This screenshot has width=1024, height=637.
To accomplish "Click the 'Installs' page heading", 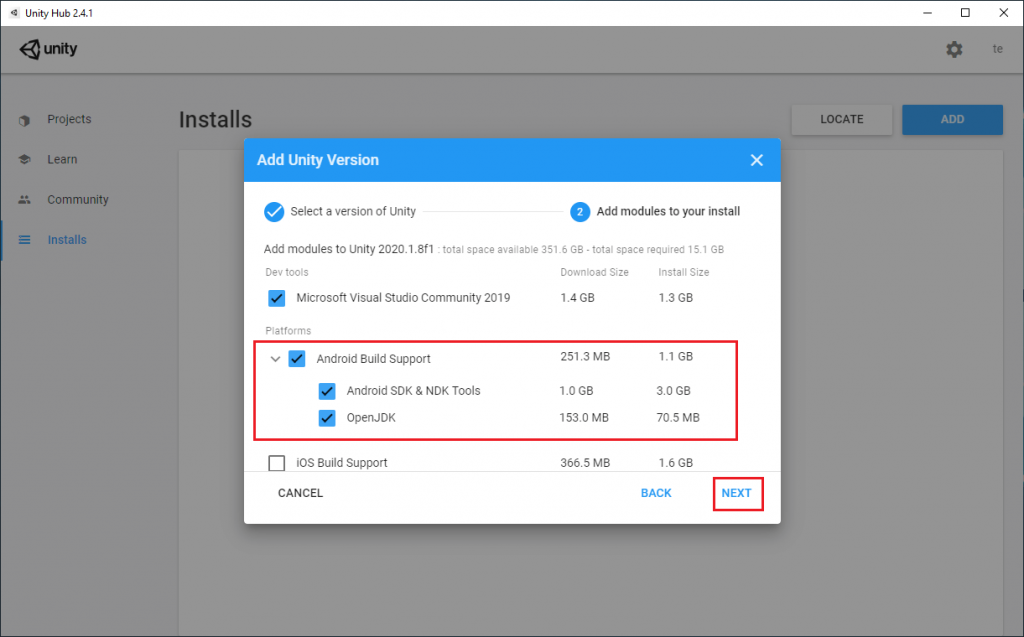I will (216, 120).
